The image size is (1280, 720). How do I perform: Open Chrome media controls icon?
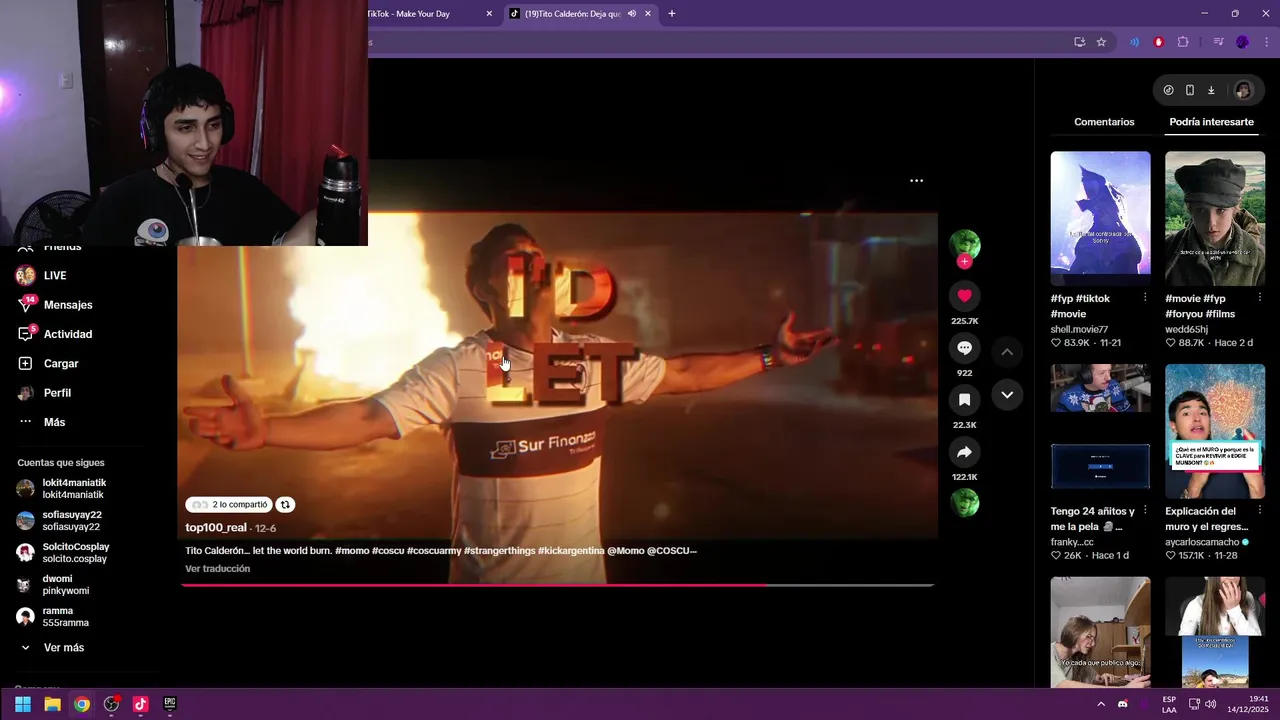[x=1218, y=42]
